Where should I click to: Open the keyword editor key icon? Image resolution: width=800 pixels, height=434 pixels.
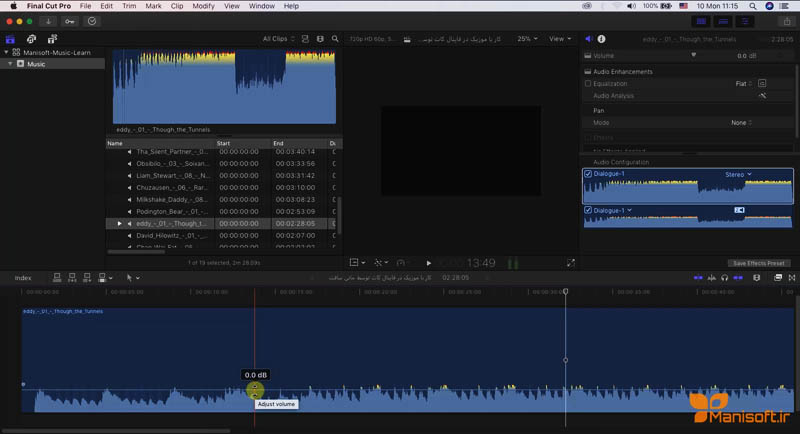coord(70,21)
